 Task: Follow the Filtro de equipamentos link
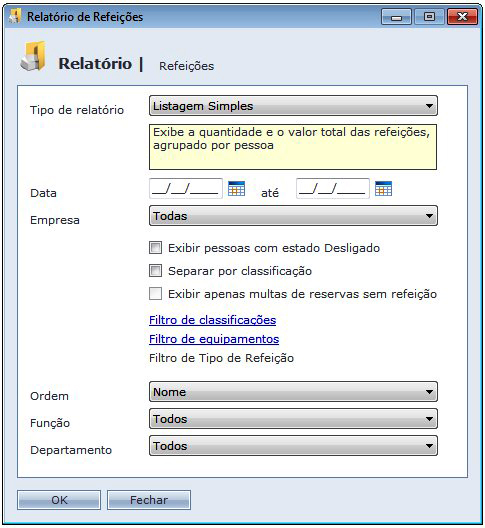coord(214,339)
